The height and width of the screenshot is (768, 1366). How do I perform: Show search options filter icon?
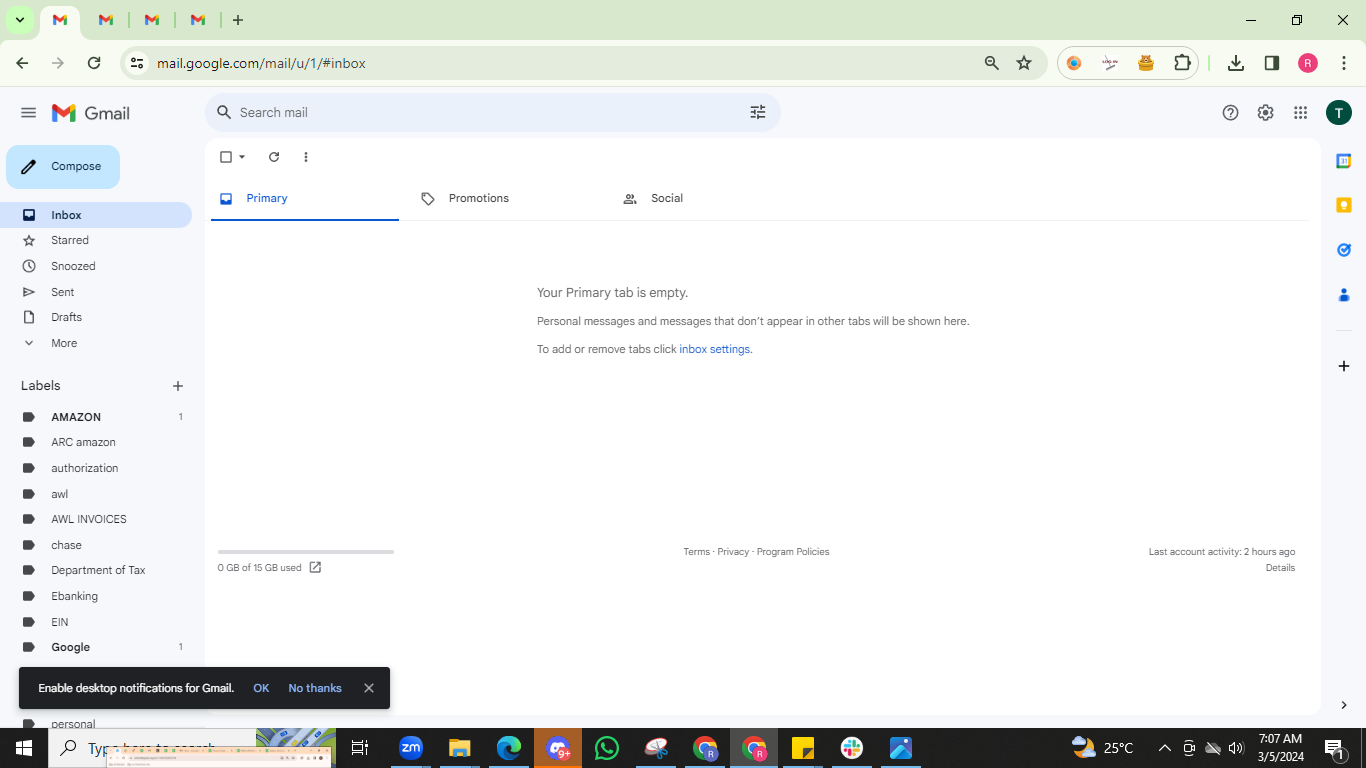click(758, 113)
